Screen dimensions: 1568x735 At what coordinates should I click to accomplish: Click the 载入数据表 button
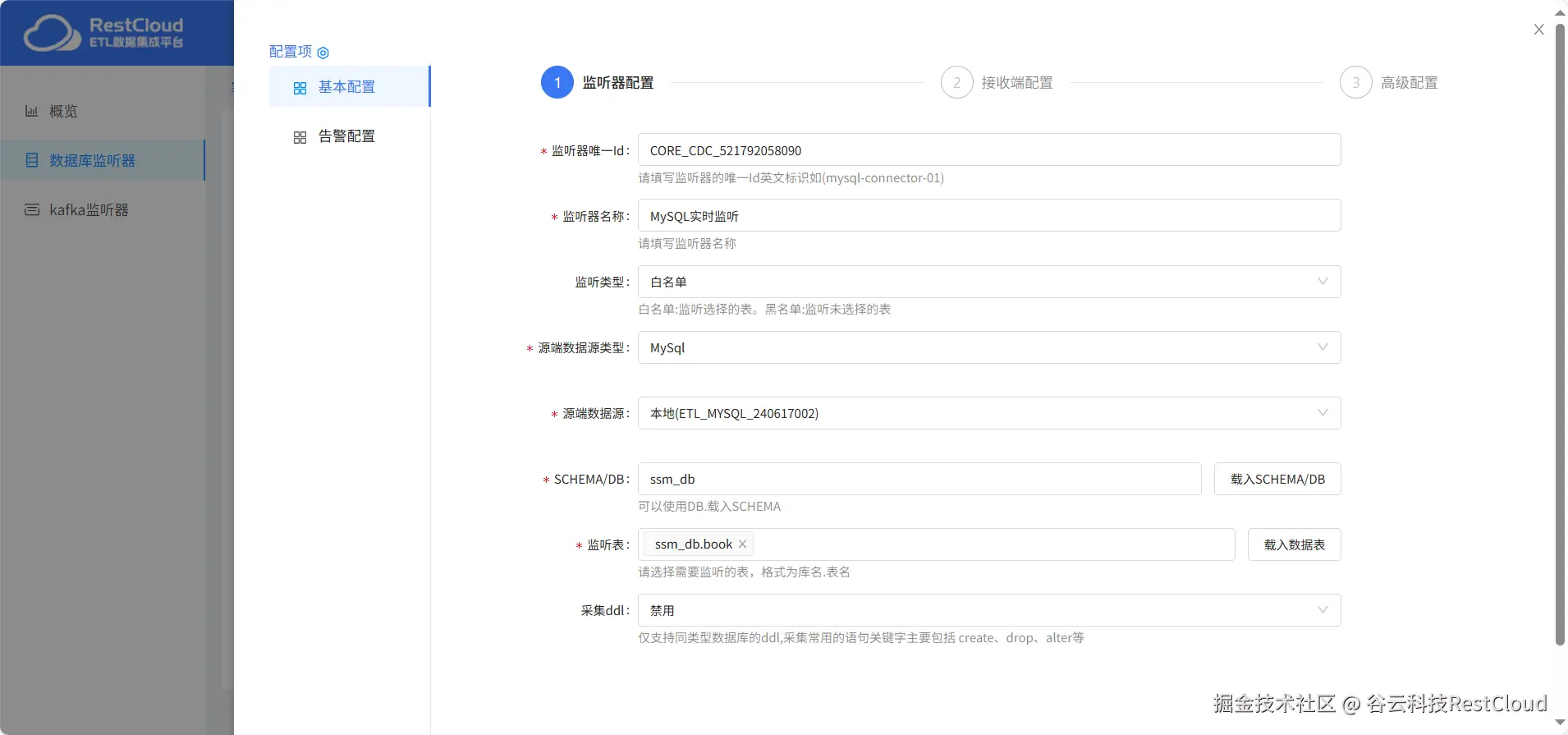[1295, 544]
